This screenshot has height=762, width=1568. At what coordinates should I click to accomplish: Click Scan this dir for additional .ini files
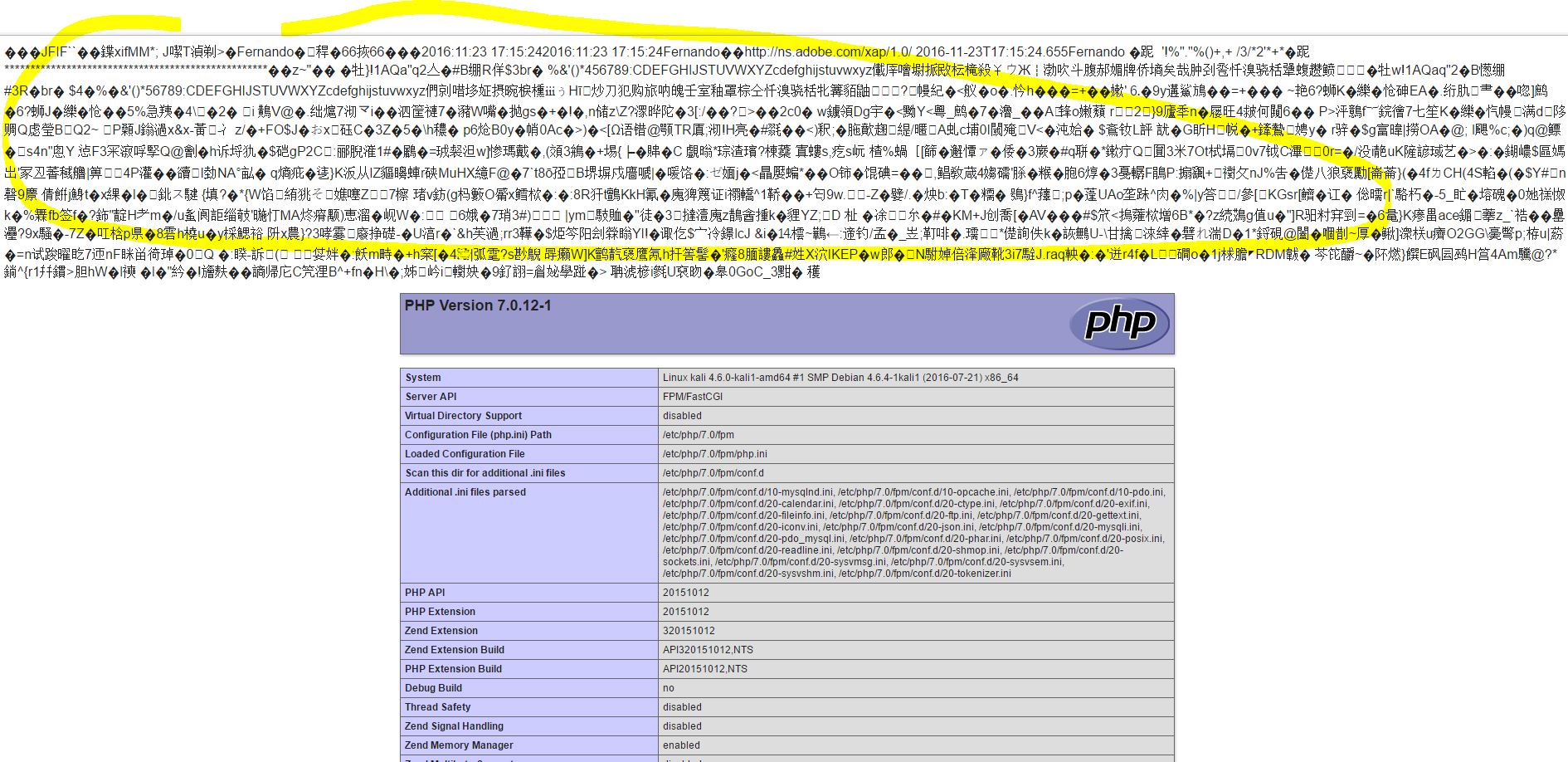coord(485,473)
